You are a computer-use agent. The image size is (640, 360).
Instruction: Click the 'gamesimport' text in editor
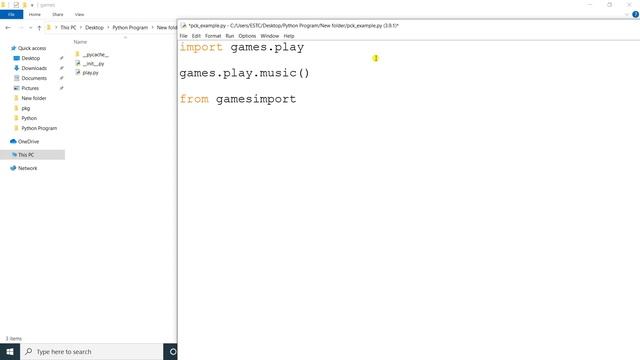coord(256,99)
